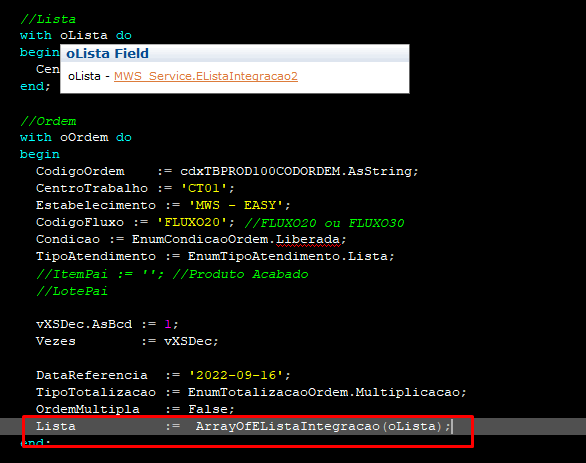Click the 'TipoTotalizacao' identifier
This screenshot has width=586, height=463.
click(x=96, y=392)
